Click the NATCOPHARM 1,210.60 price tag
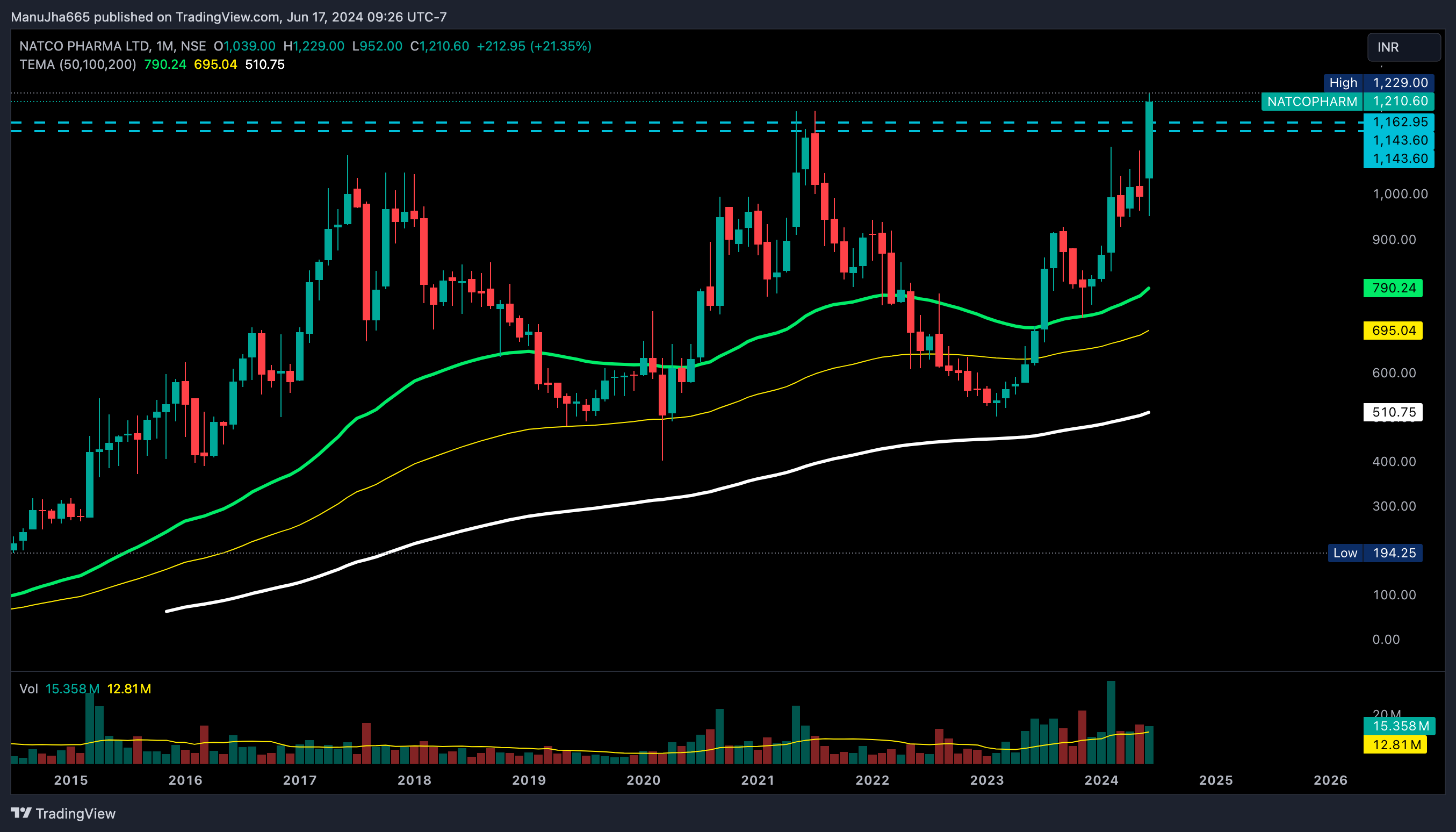Screen dimensions: 1456x832 point(1348,102)
